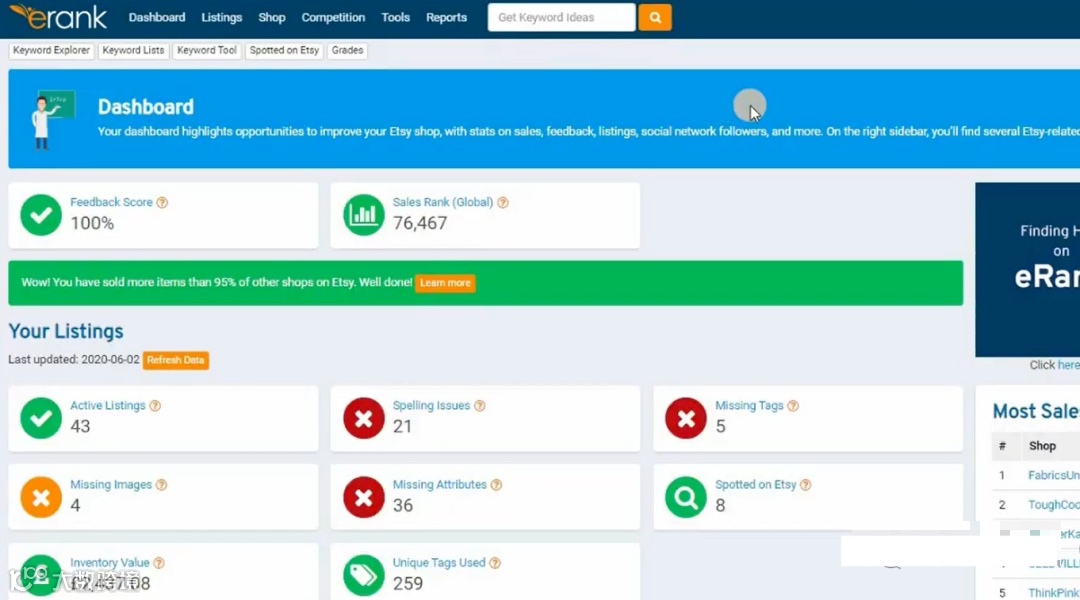This screenshot has height=600, width=1080.
Task: Click the Missing Images orange X icon
Action: point(41,497)
